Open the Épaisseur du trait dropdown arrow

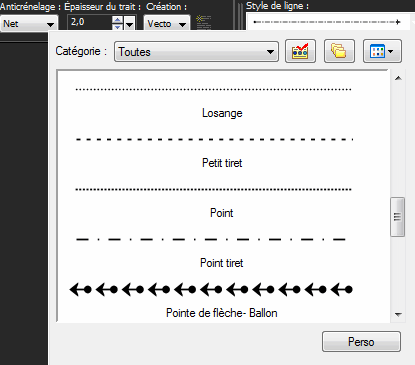tap(129, 24)
